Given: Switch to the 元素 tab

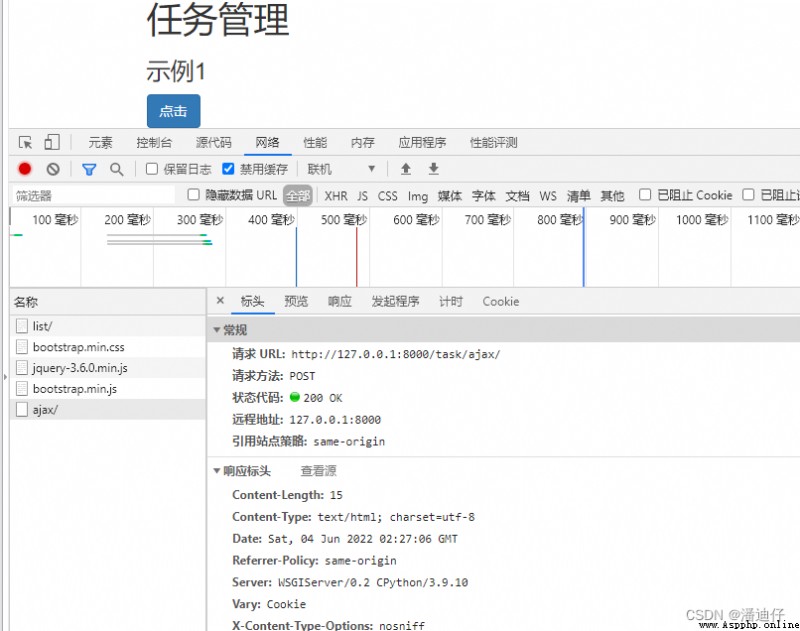Looking at the screenshot, I should tap(100, 142).
